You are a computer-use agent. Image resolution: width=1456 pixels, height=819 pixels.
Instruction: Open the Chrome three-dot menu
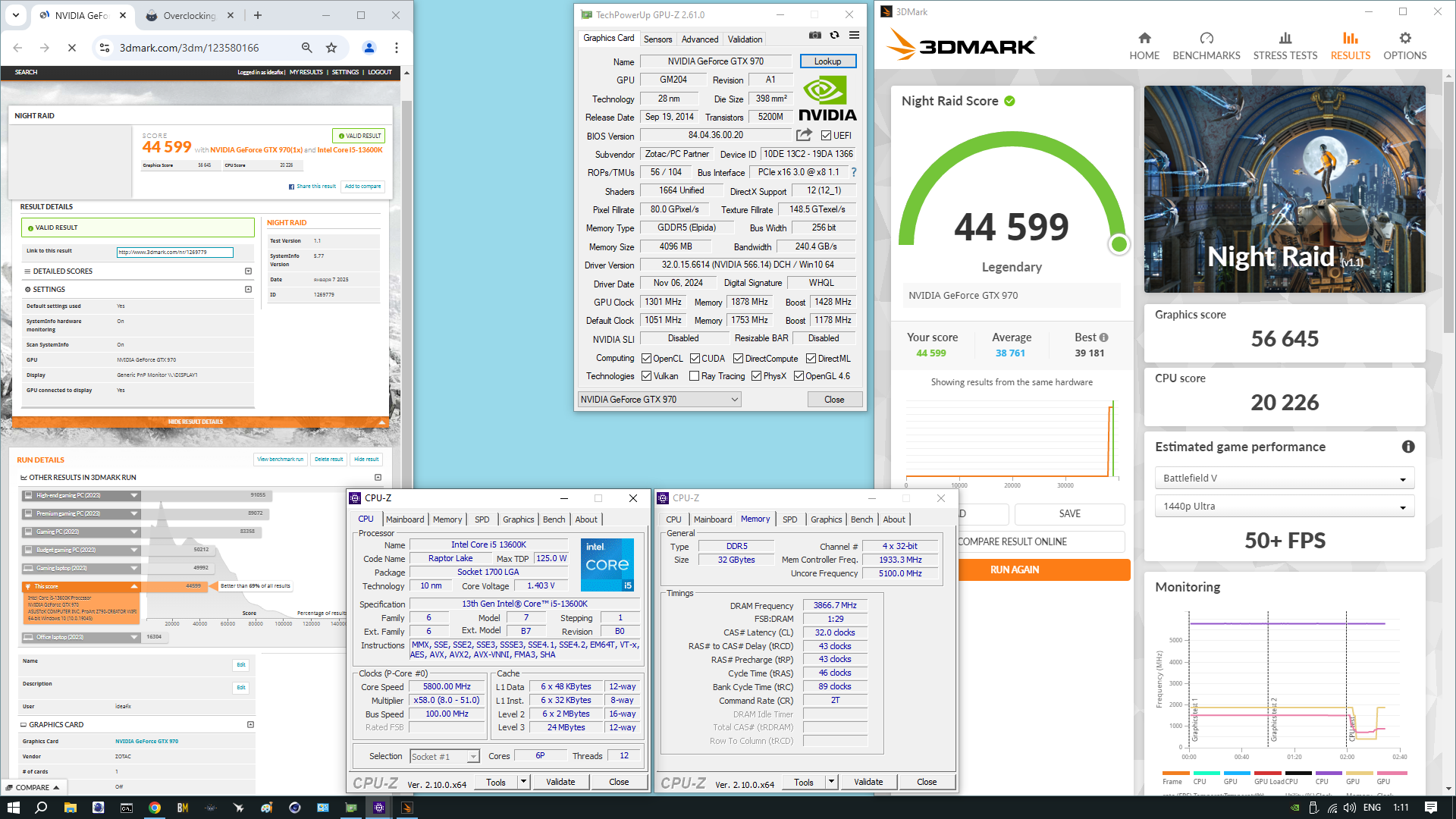[x=397, y=48]
